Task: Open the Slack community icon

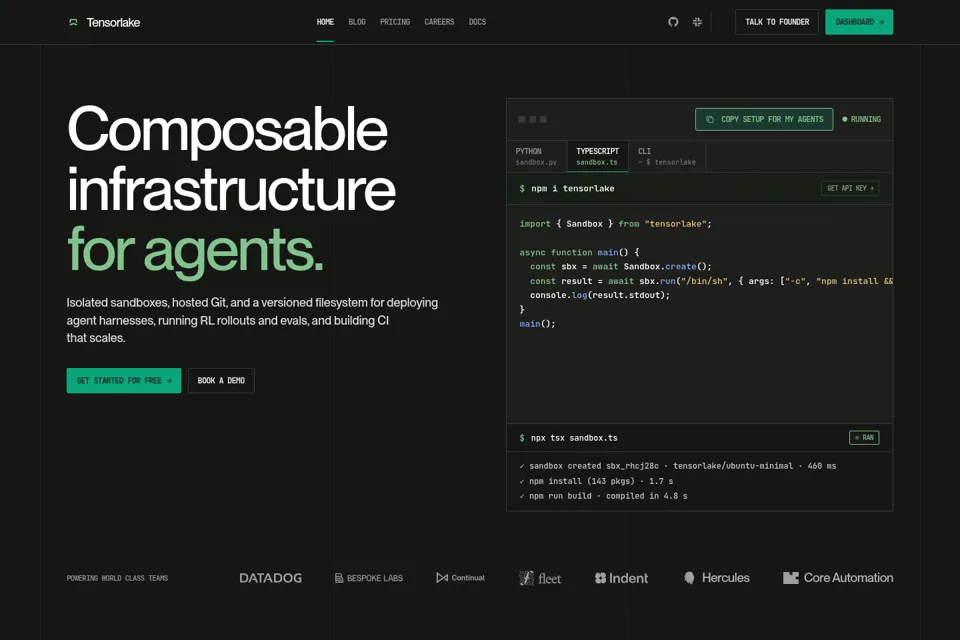Action: pos(697,22)
